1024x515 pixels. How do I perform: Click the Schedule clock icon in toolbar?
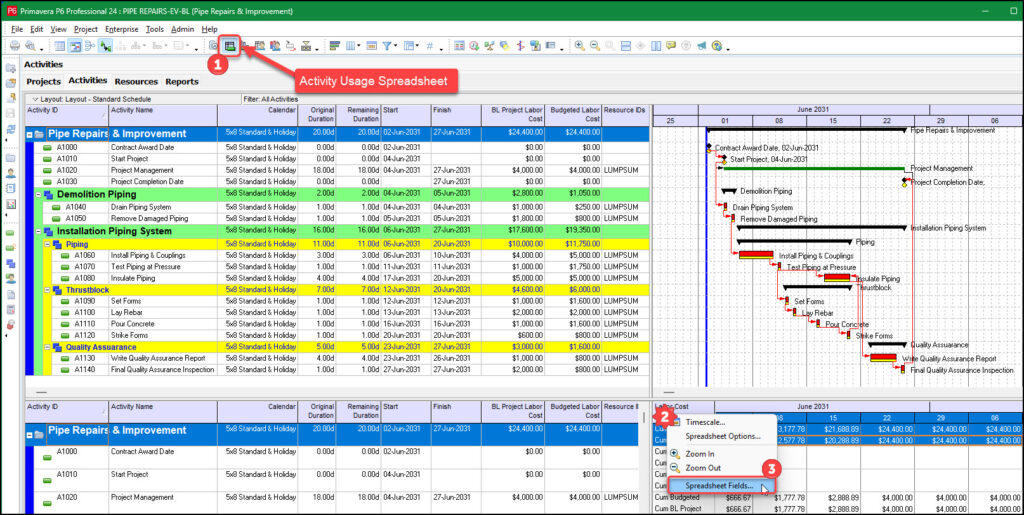[473, 46]
